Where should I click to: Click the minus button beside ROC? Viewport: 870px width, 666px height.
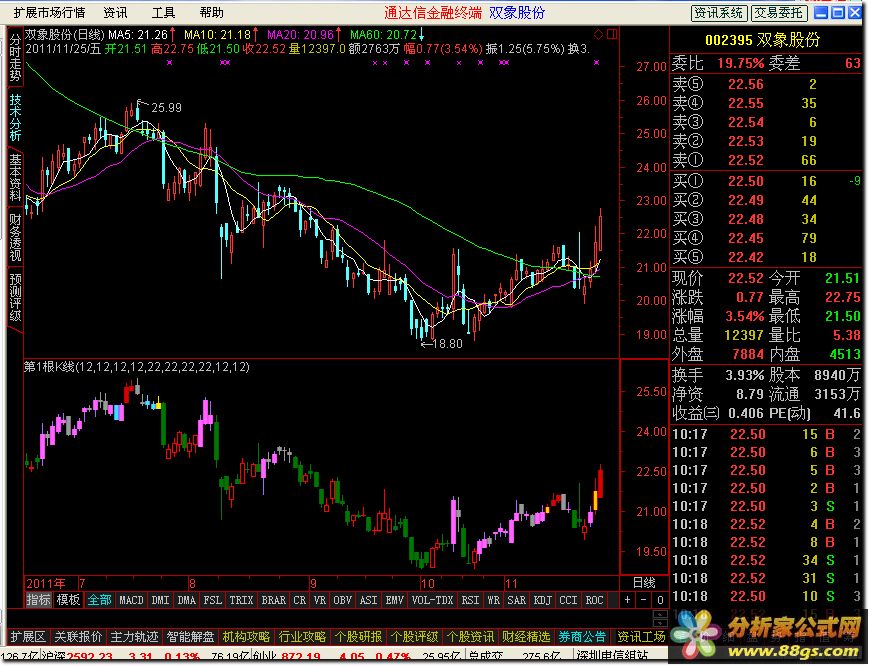pos(644,600)
